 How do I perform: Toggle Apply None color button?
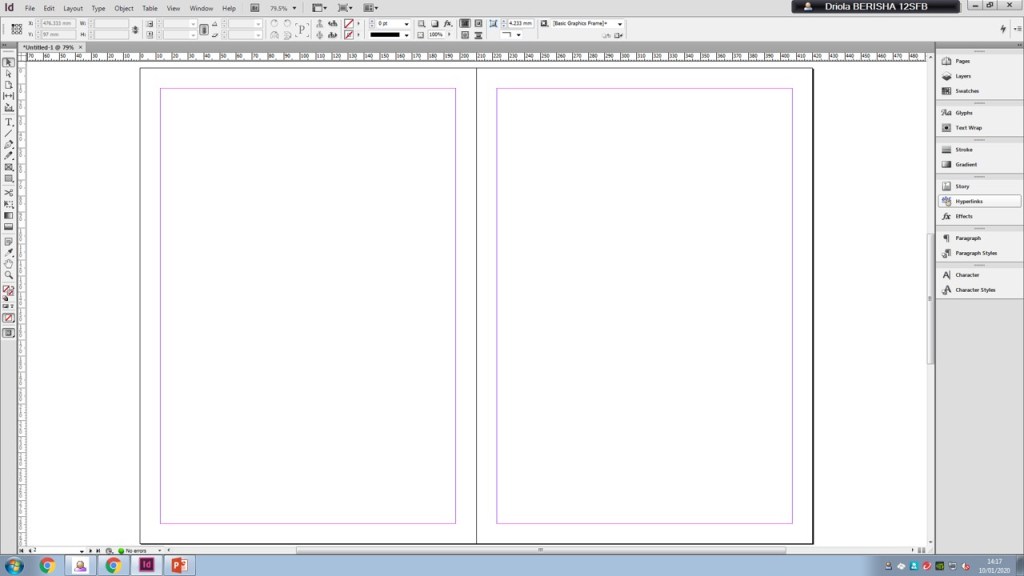9,318
